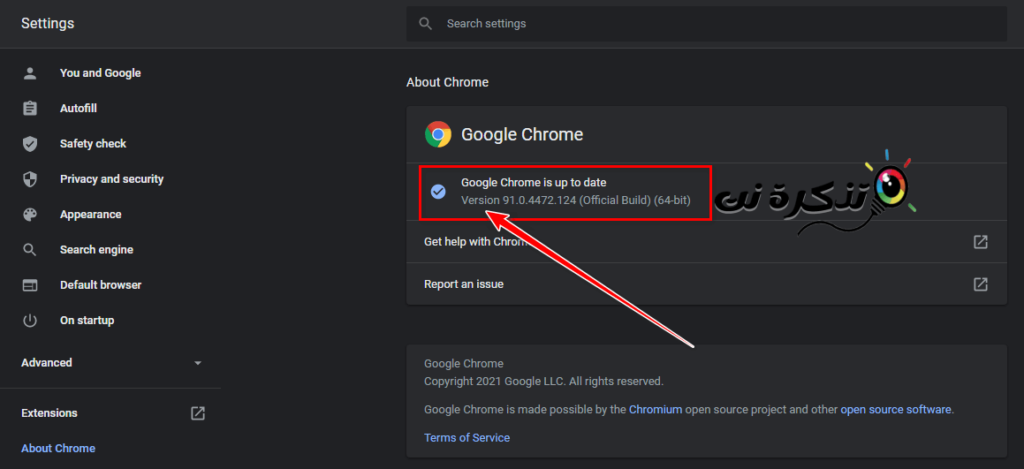Screen dimensions: 1024x469
Task: Open the Chromium project link
Action: (x=655, y=410)
